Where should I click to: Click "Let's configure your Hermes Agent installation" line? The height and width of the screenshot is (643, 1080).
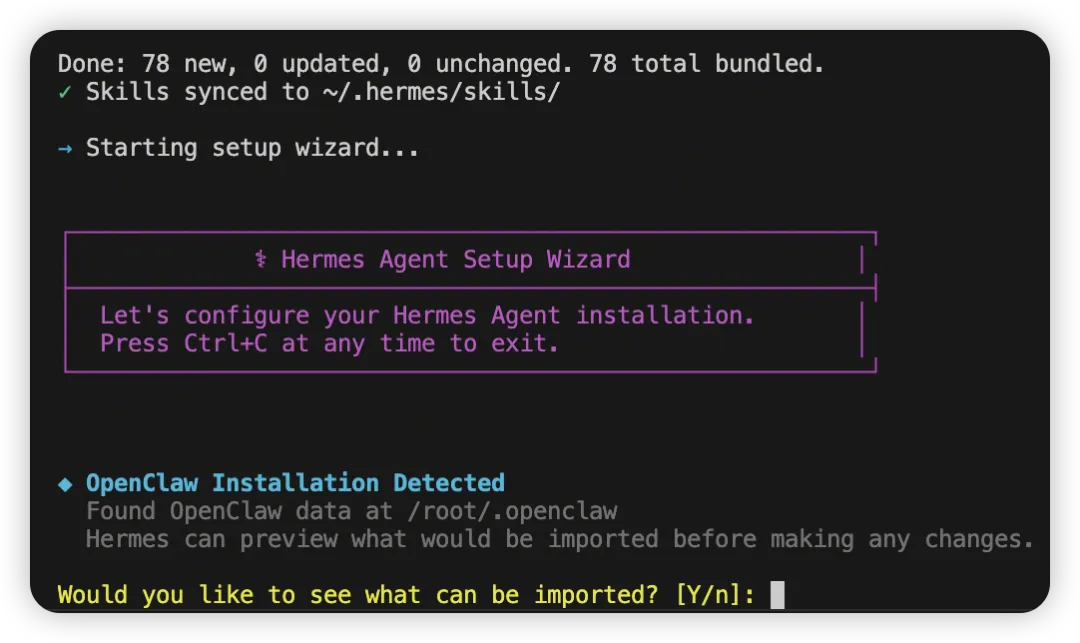tap(427, 316)
